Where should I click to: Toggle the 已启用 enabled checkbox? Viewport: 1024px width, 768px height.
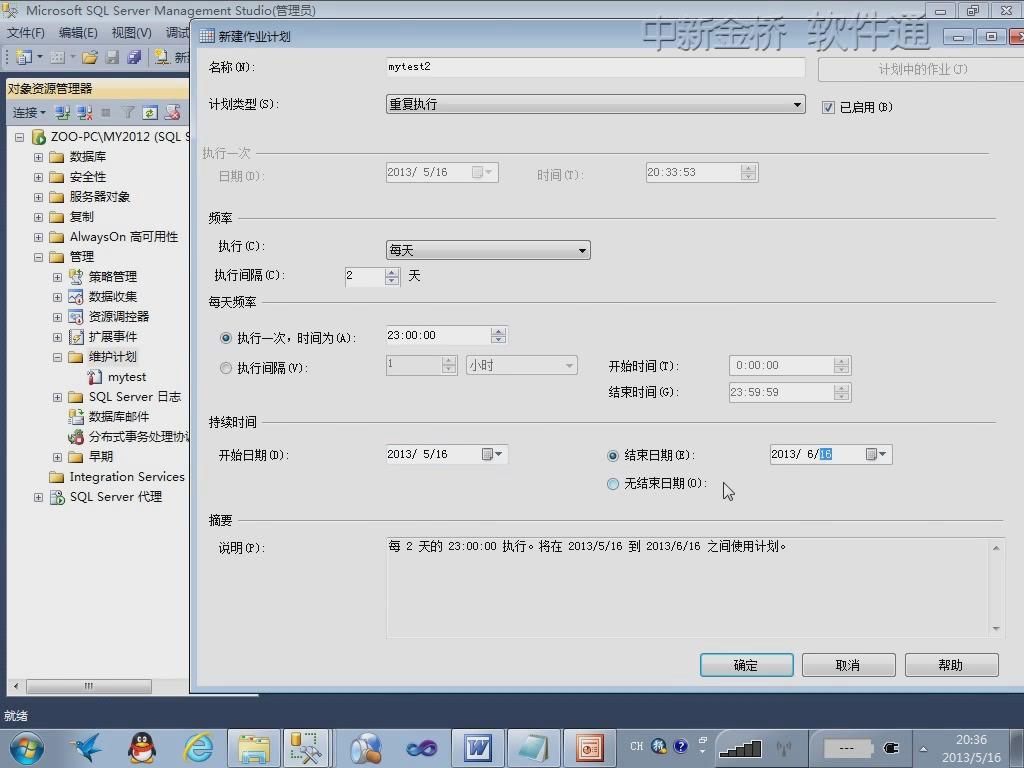(828, 108)
